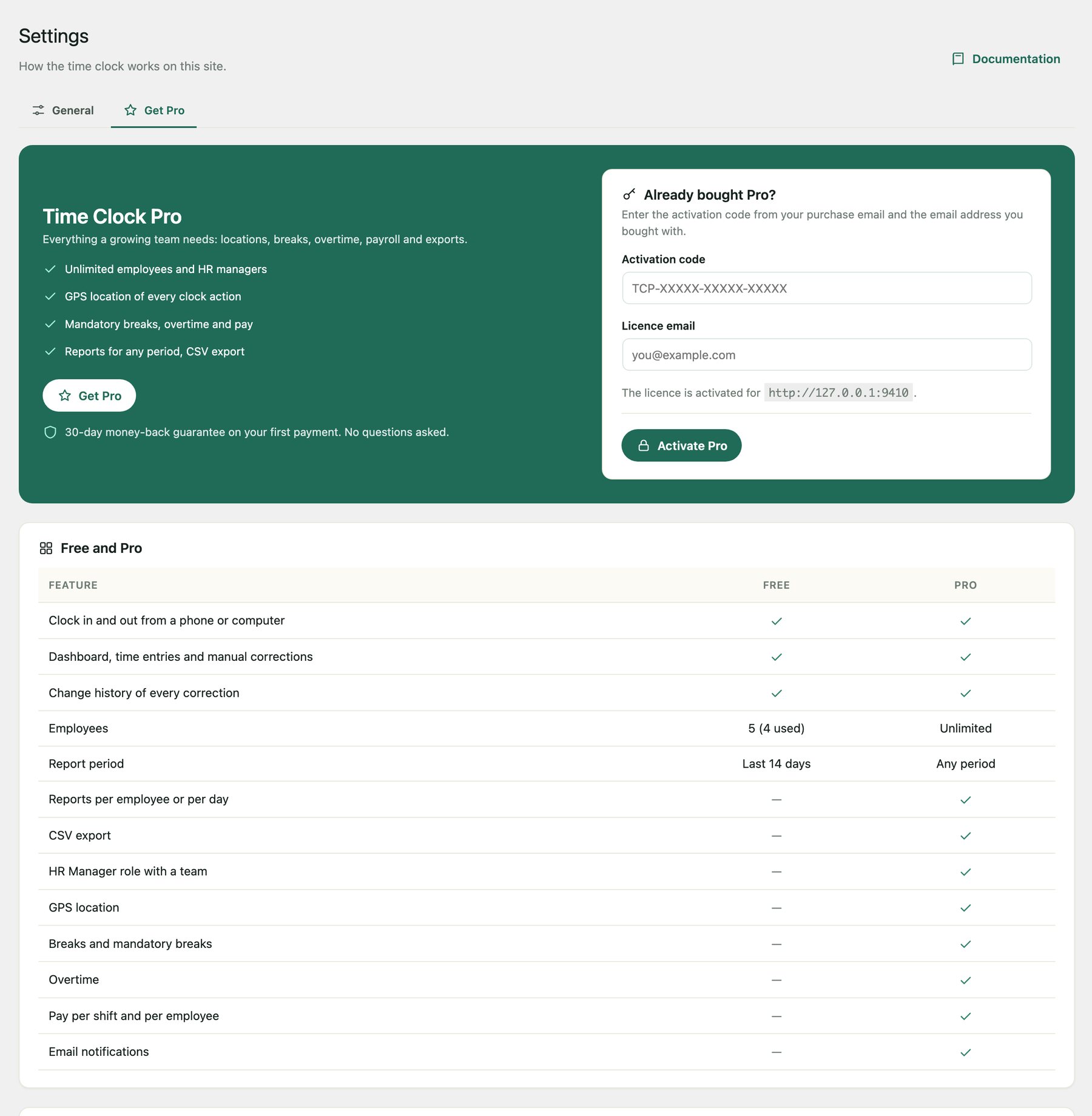The height and width of the screenshot is (1116, 1092).
Task: Open the Documentation link
Action: pyautogui.click(x=1006, y=59)
